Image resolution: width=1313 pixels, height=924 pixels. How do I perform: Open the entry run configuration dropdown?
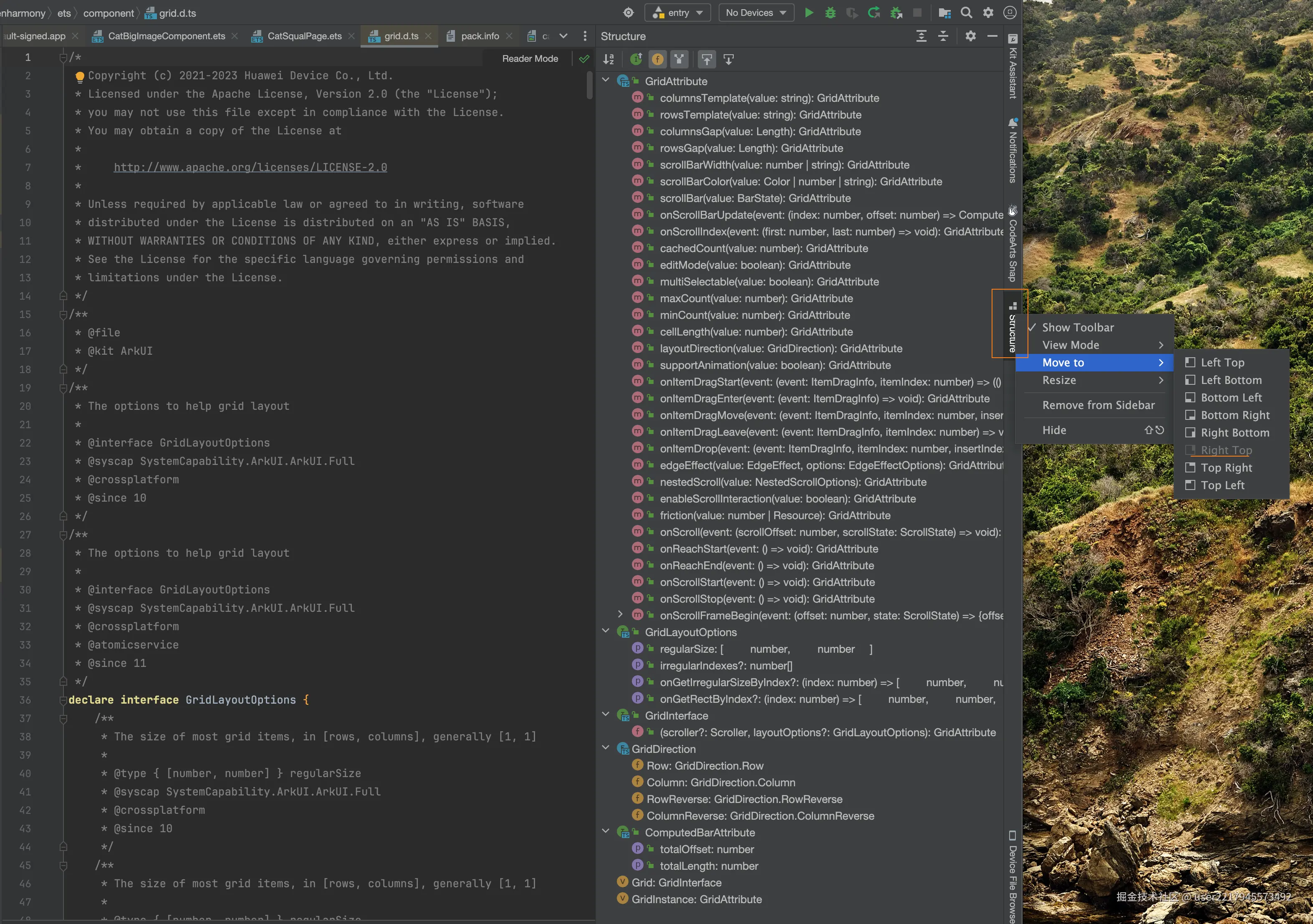(678, 13)
